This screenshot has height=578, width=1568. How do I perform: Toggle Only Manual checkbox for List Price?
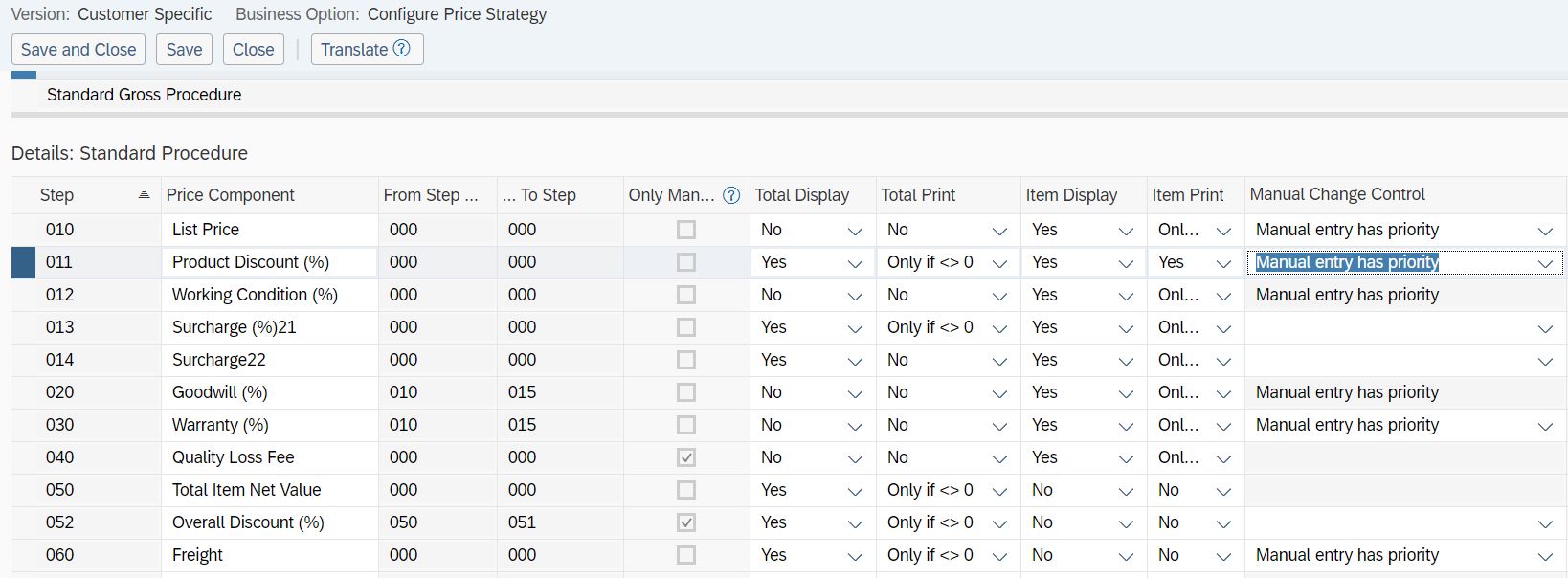686,230
